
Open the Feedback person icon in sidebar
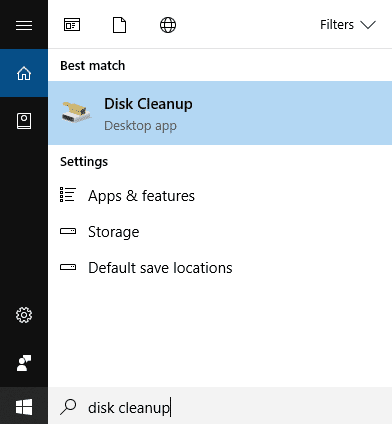click(x=24, y=363)
